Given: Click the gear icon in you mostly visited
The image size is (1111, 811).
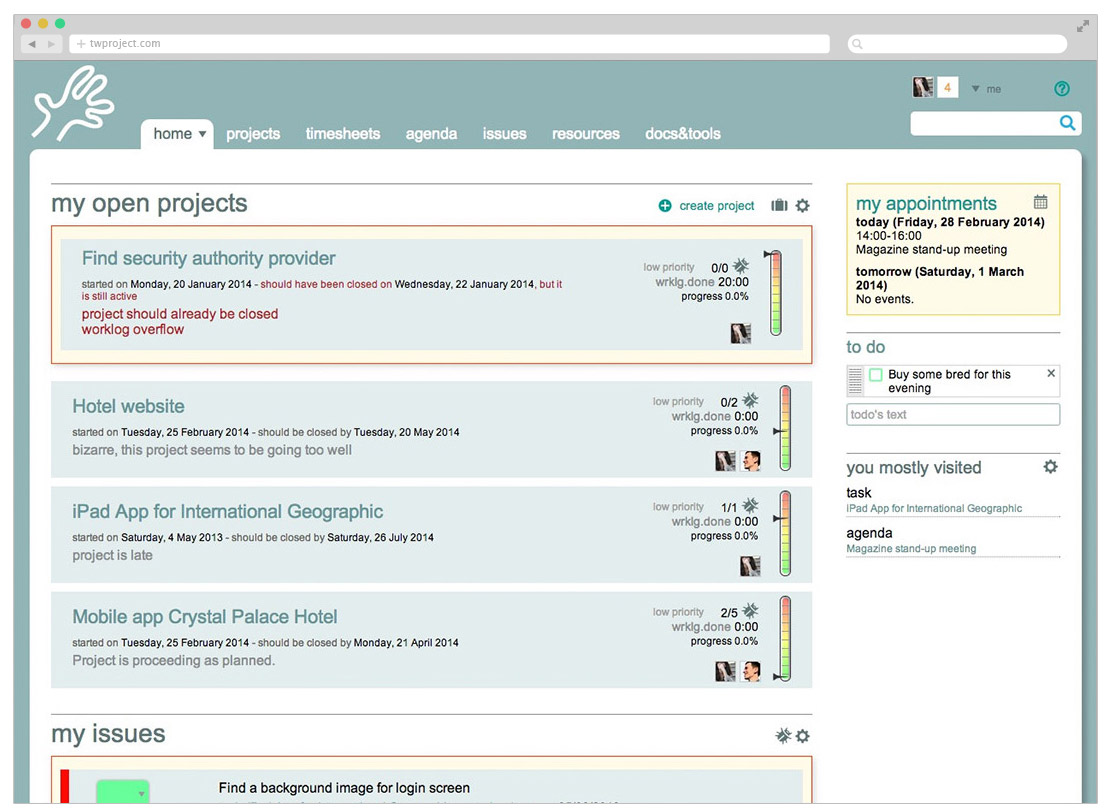Looking at the screenshot, I should pyautogui.click(x=1050, y=467).
